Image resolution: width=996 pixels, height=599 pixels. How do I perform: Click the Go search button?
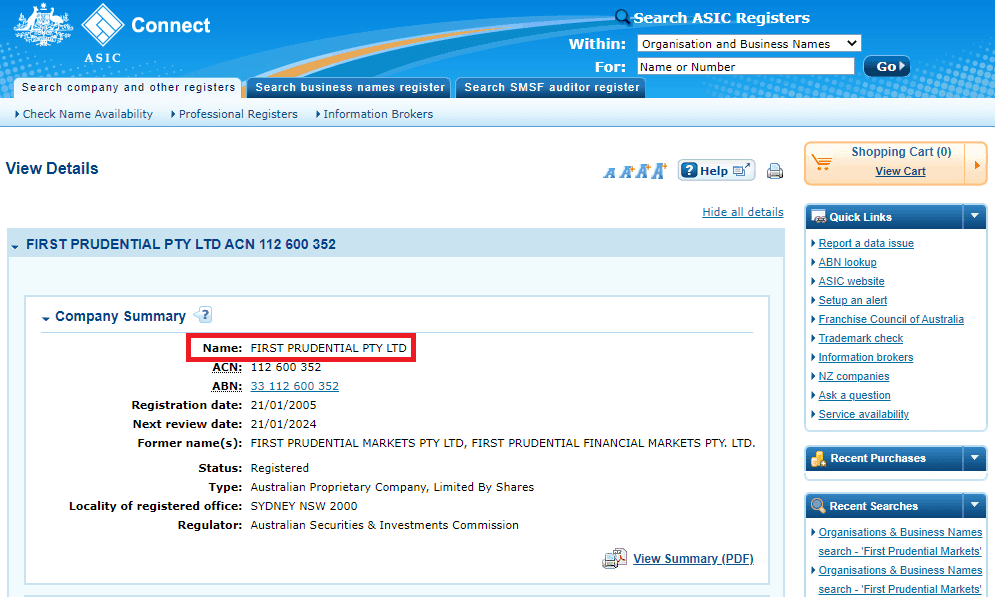(887, 66)
